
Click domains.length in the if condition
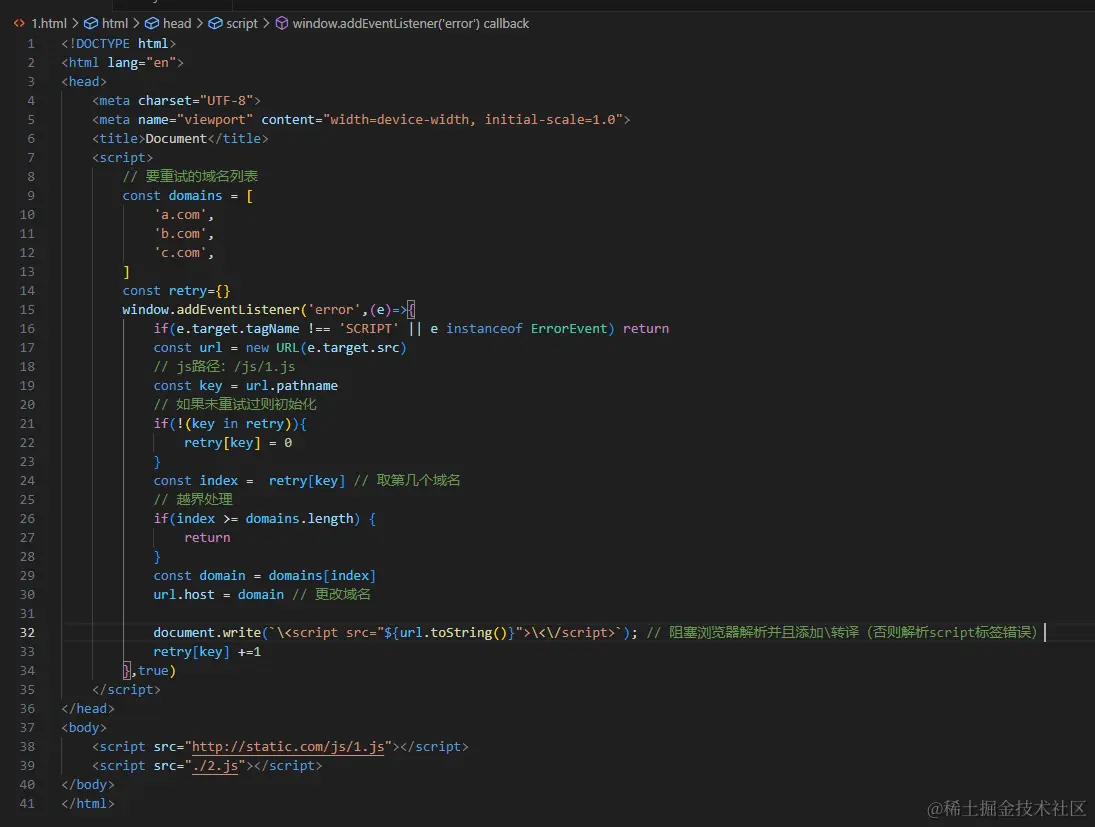coord(299,519)
